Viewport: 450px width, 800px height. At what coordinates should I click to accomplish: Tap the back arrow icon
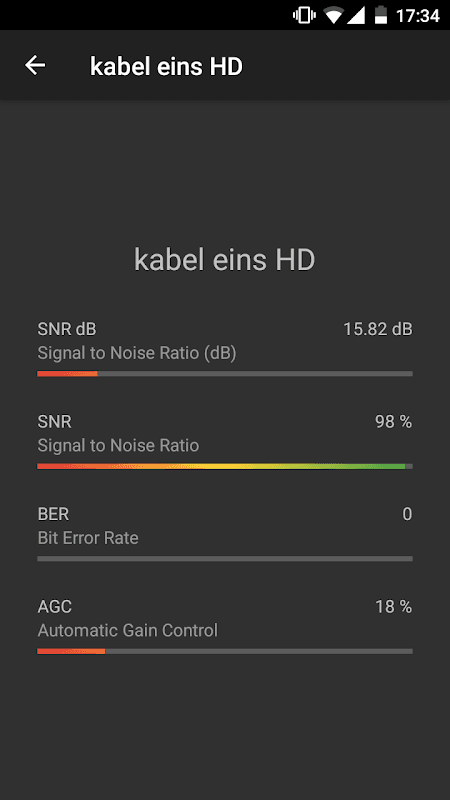35,65
